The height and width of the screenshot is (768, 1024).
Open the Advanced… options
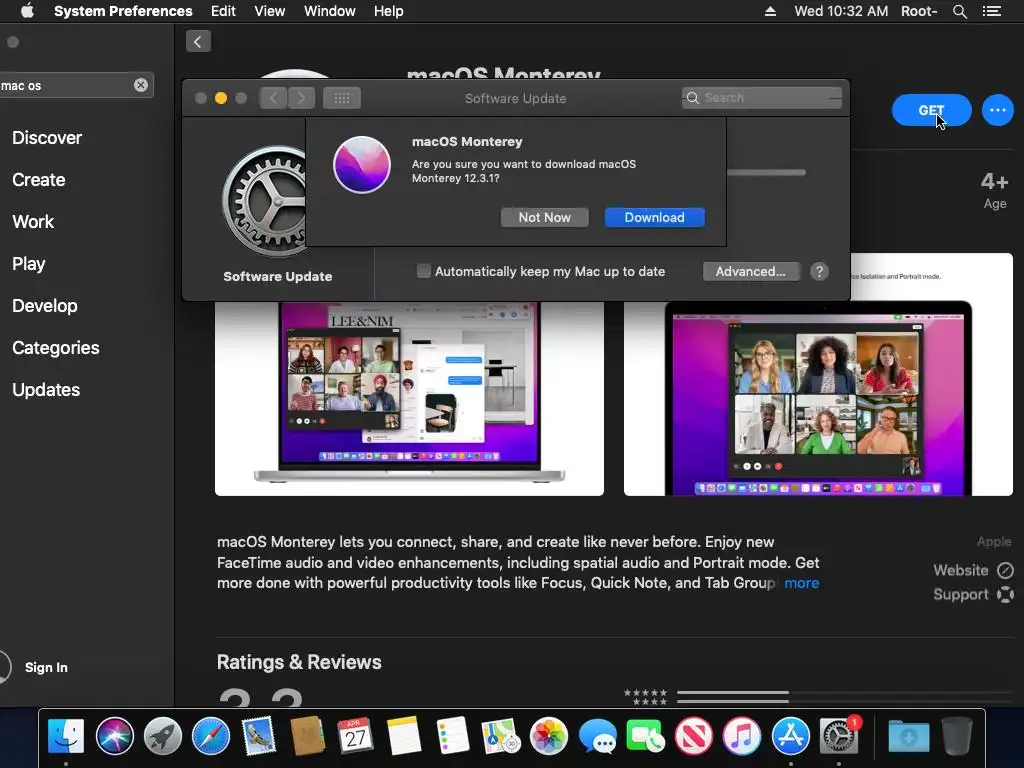(751, 272)
